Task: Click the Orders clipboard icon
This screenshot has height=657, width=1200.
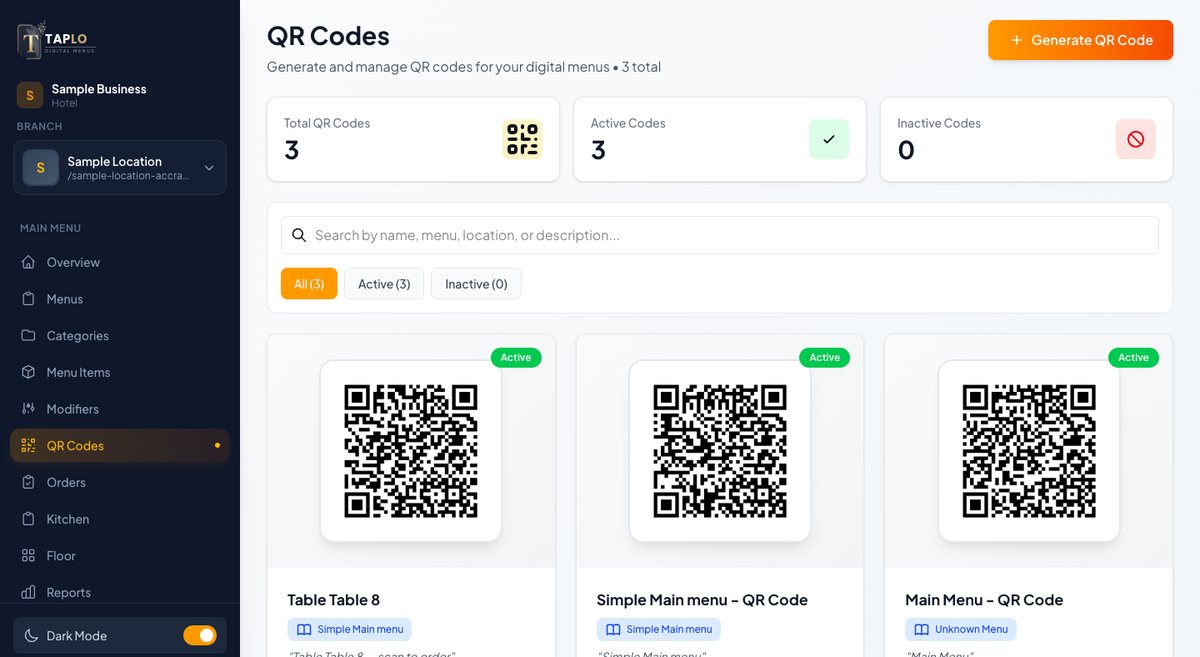Action: (x=28, y=482)
